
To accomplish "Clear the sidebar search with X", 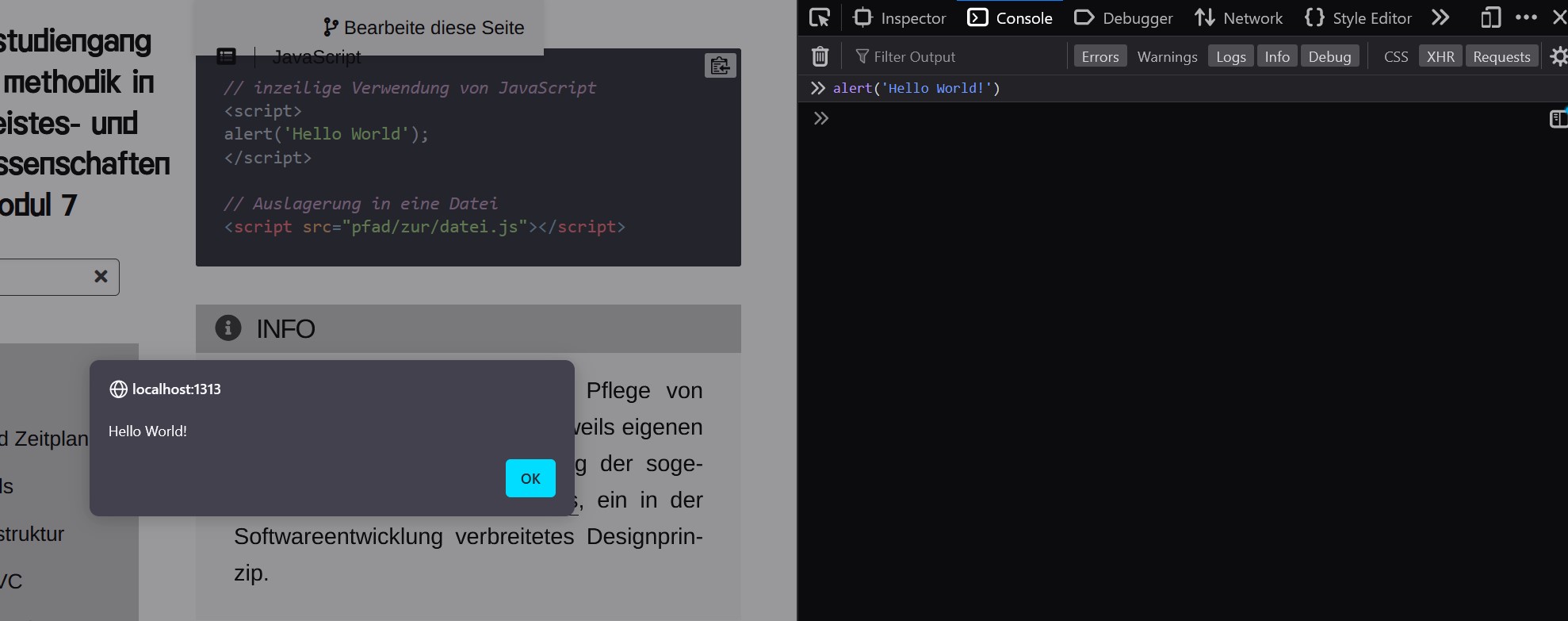I will point(101,276).
